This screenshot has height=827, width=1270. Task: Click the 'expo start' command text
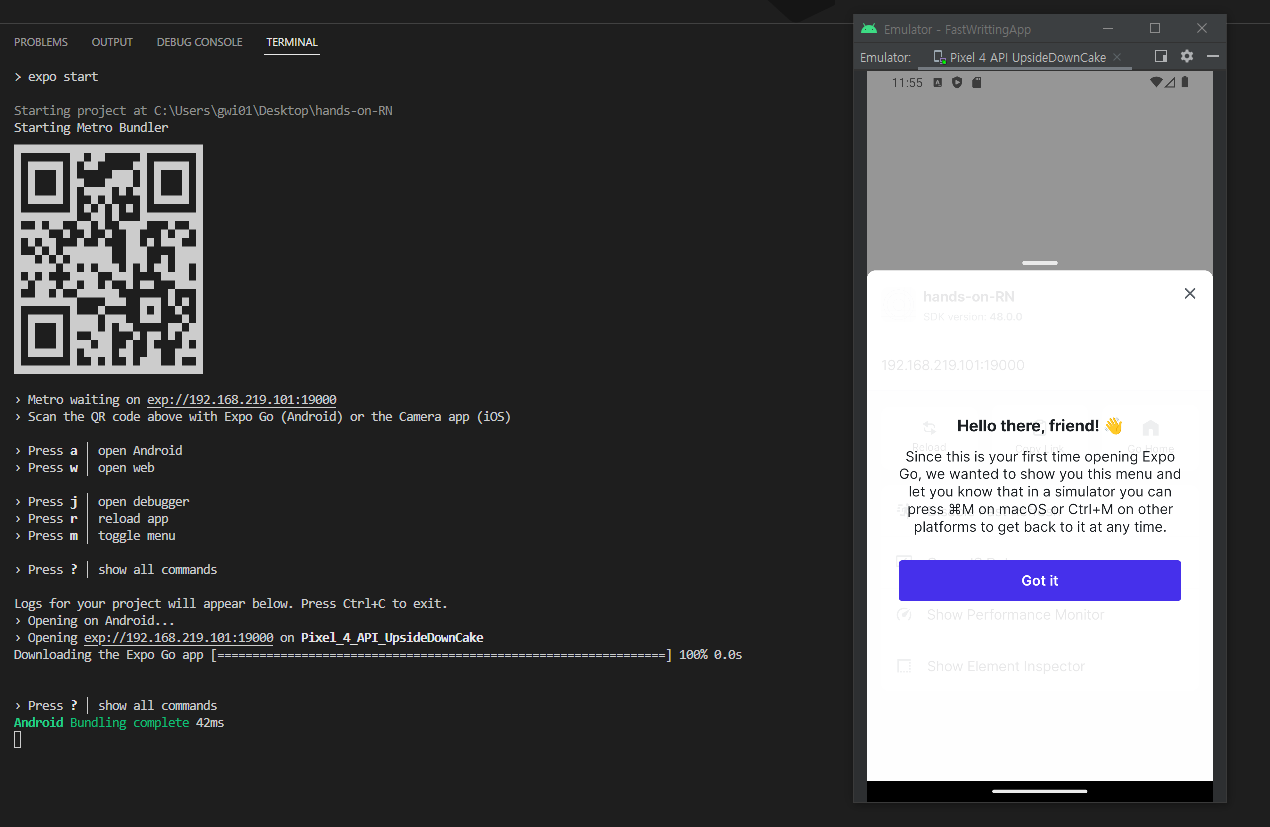click(x=63, y=76)
